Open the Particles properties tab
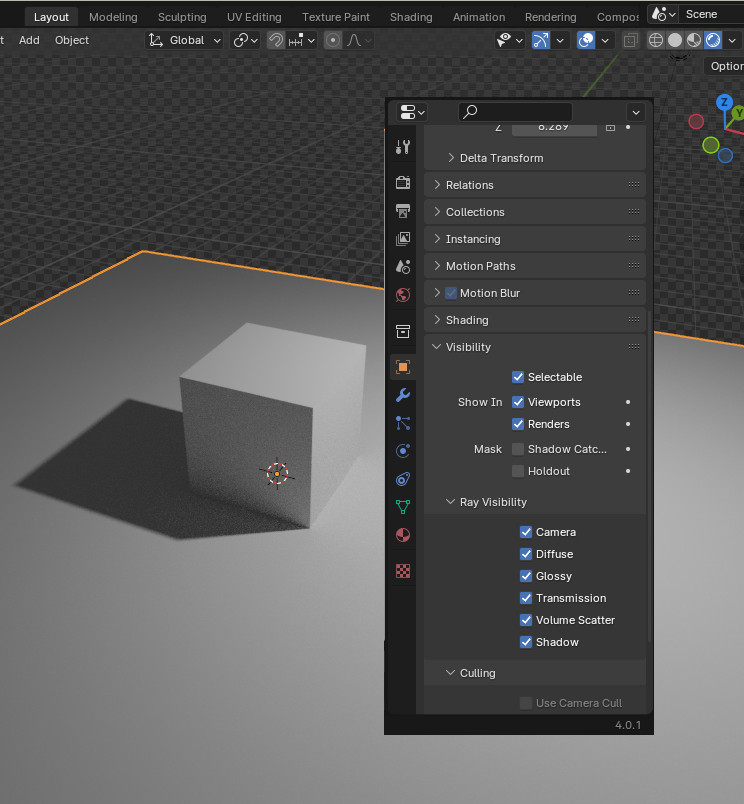Image resolution: width=744 pixels, height=804 pixels. (x=403, y=423)
